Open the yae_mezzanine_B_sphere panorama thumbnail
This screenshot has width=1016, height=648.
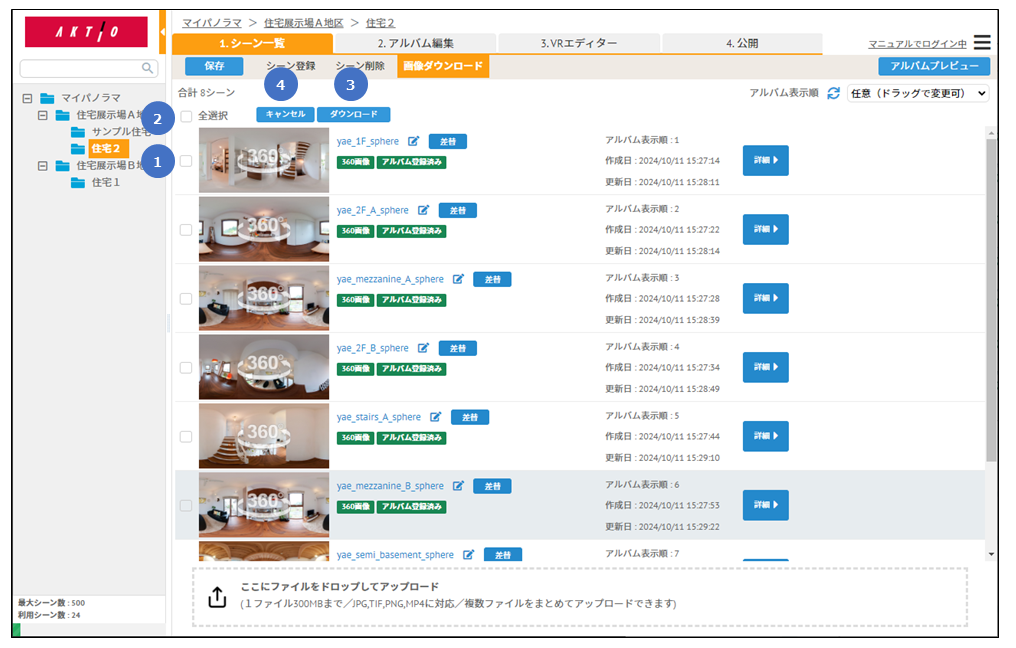point(264,505)
